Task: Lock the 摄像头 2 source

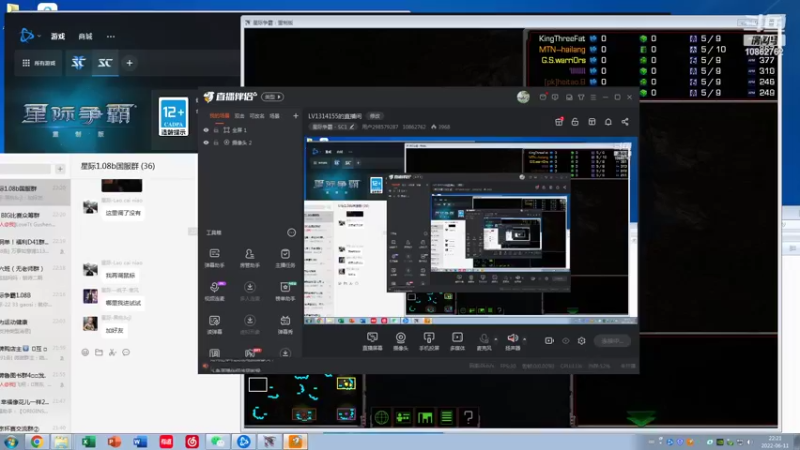Action: (216, 142)
